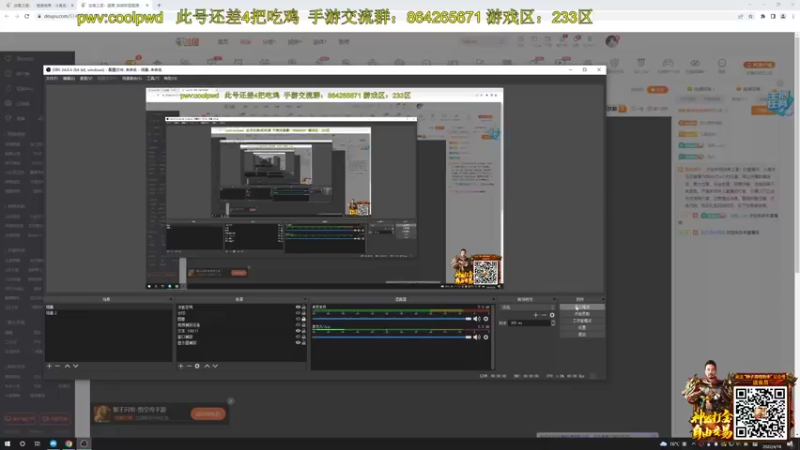Click Start Streaming button in OBS controls
800x450 pixels.
[x=582, y=307]
